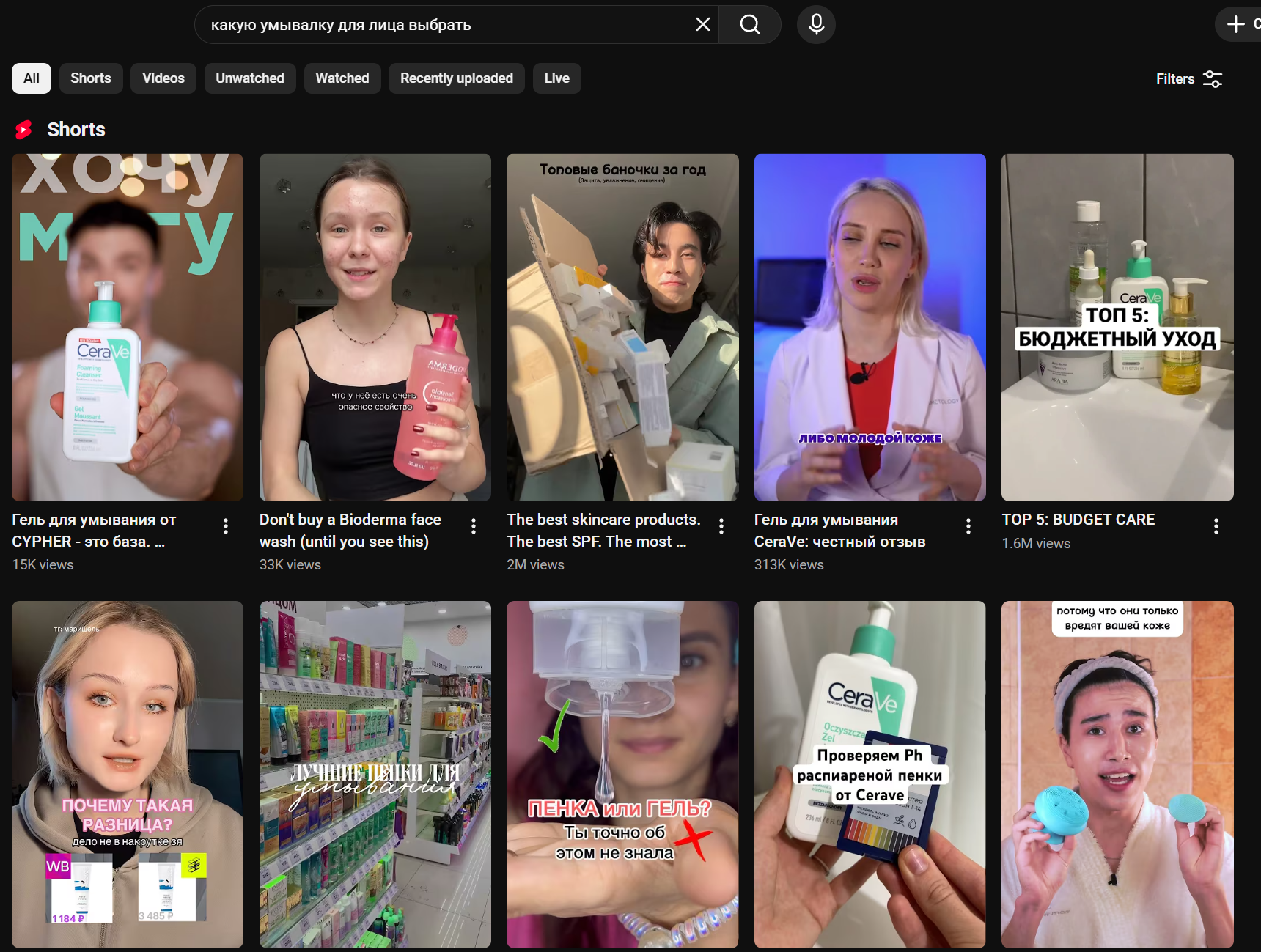The image size is (1261, 952).
Task: Play the 'потому что они только вредят' thumbnail
Action: pyautogui.click(x=1118, y=775)
